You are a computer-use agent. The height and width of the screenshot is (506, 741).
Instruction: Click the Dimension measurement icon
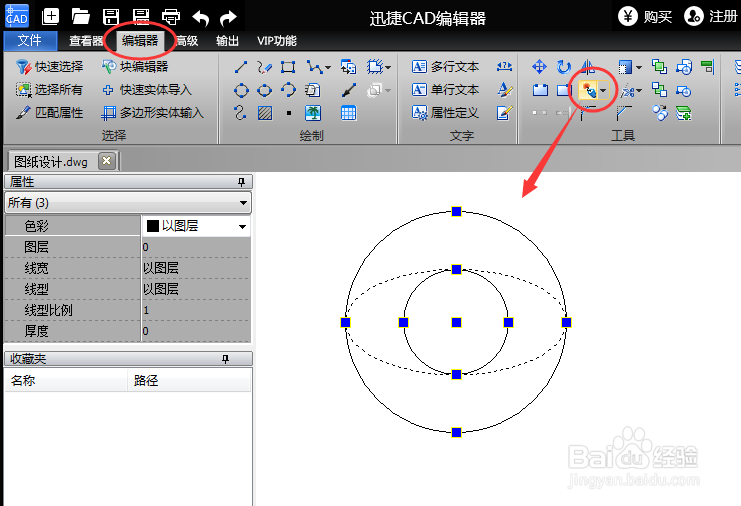[504, 67]
